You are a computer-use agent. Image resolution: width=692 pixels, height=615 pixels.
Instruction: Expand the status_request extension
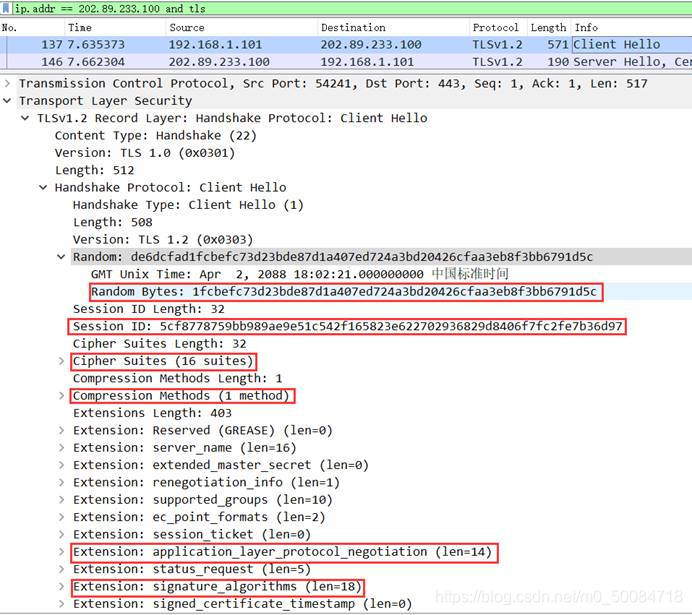pyautogui.click(x=61, y=569)
